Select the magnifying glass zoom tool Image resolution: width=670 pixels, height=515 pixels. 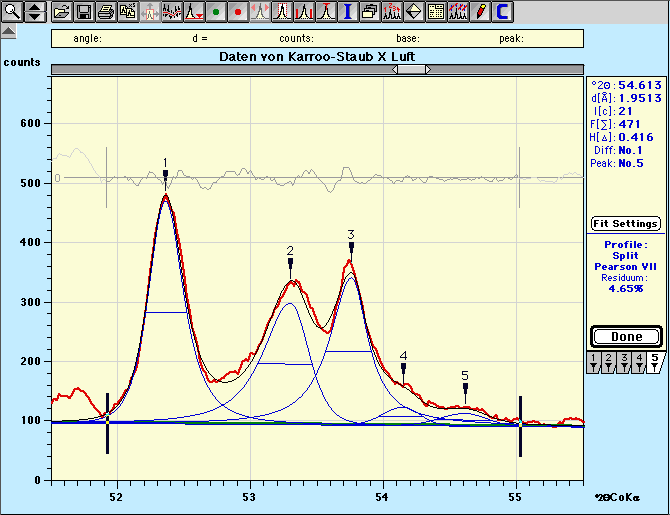coord(11,12)
